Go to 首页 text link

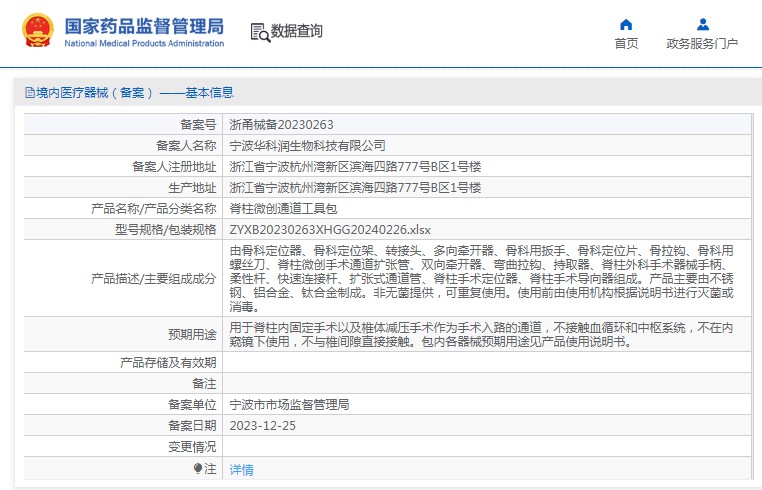coord(626,44)
